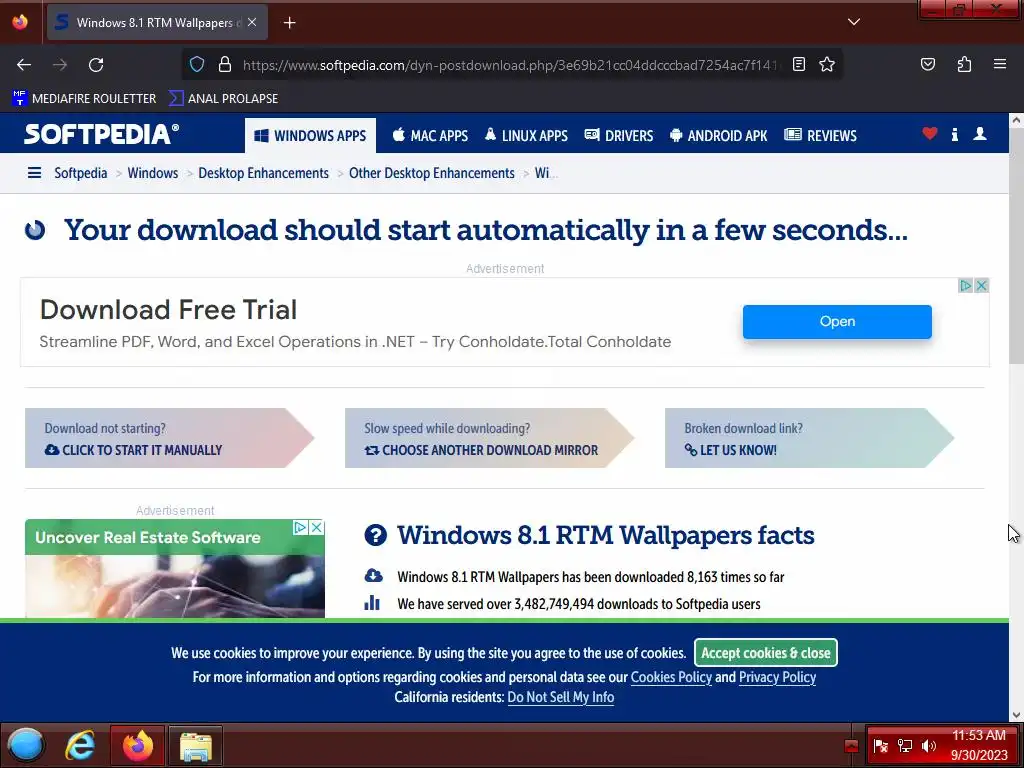This screenshot has height=768, width=1024.
Task: Launch Internet Explorer from taskbar
Action: coord(80,745)
